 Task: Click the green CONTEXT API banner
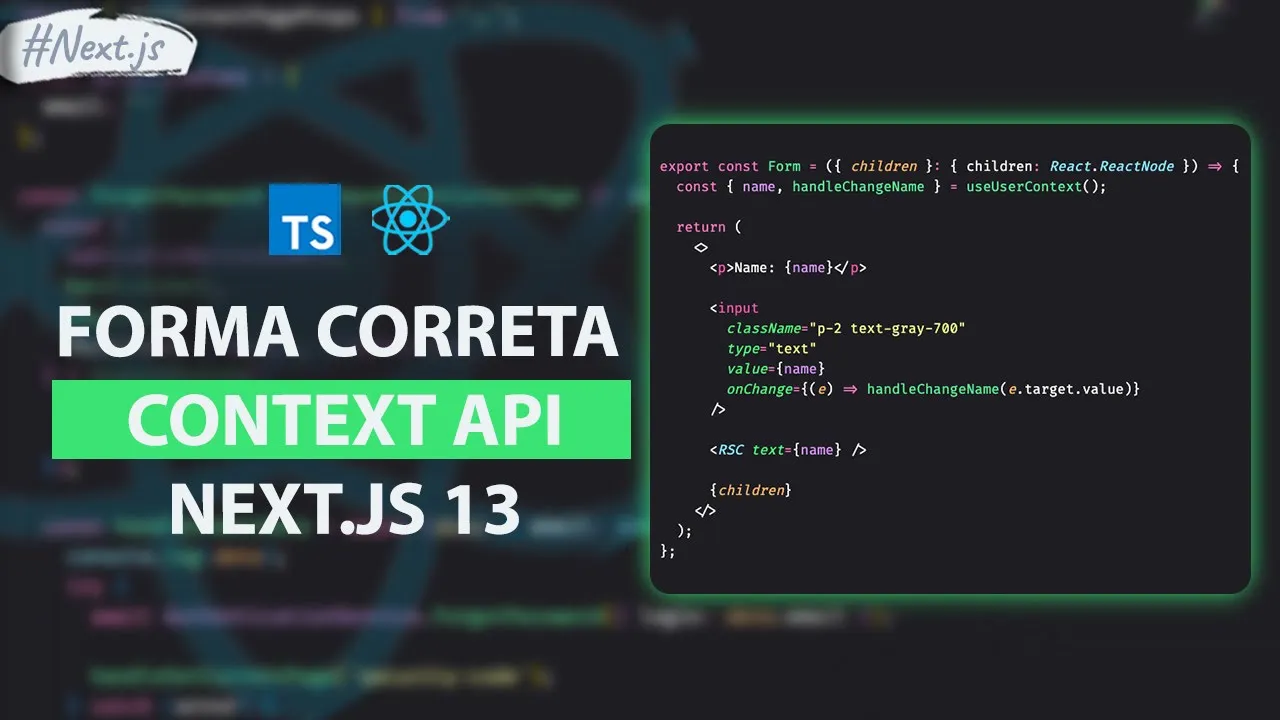(x=341, y=419)
